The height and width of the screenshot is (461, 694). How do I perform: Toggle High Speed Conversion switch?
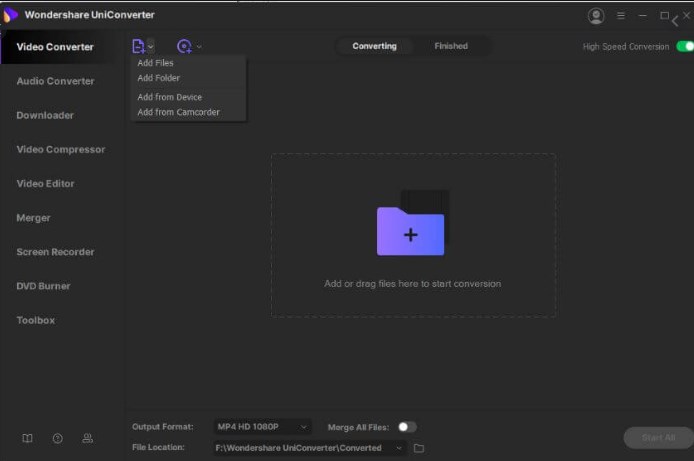[x=685, y=46]
